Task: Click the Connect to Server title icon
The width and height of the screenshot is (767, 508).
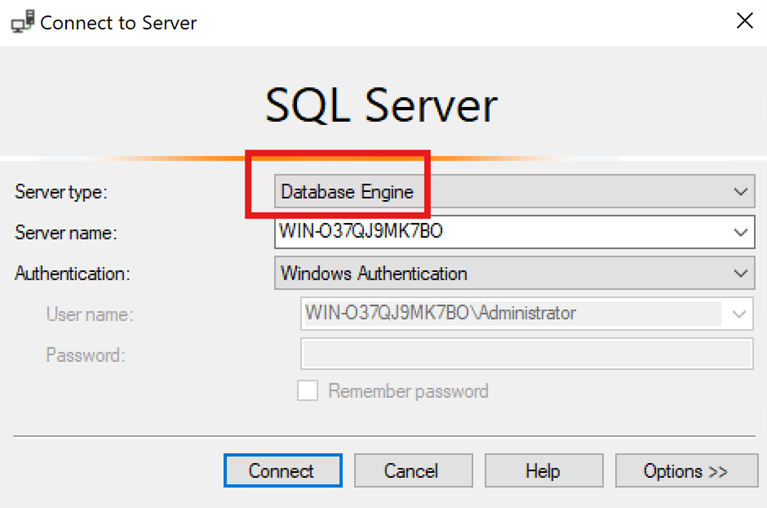Action: pos(23,22)
